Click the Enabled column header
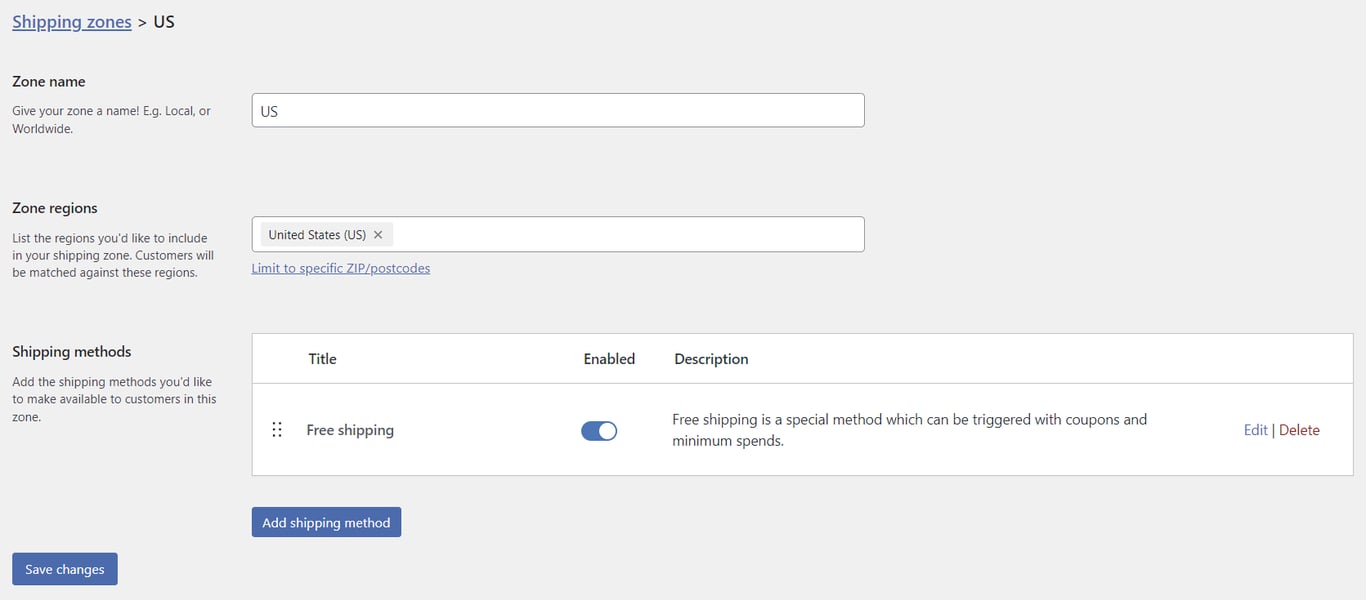1366x600 pixels. coord(609,358)
